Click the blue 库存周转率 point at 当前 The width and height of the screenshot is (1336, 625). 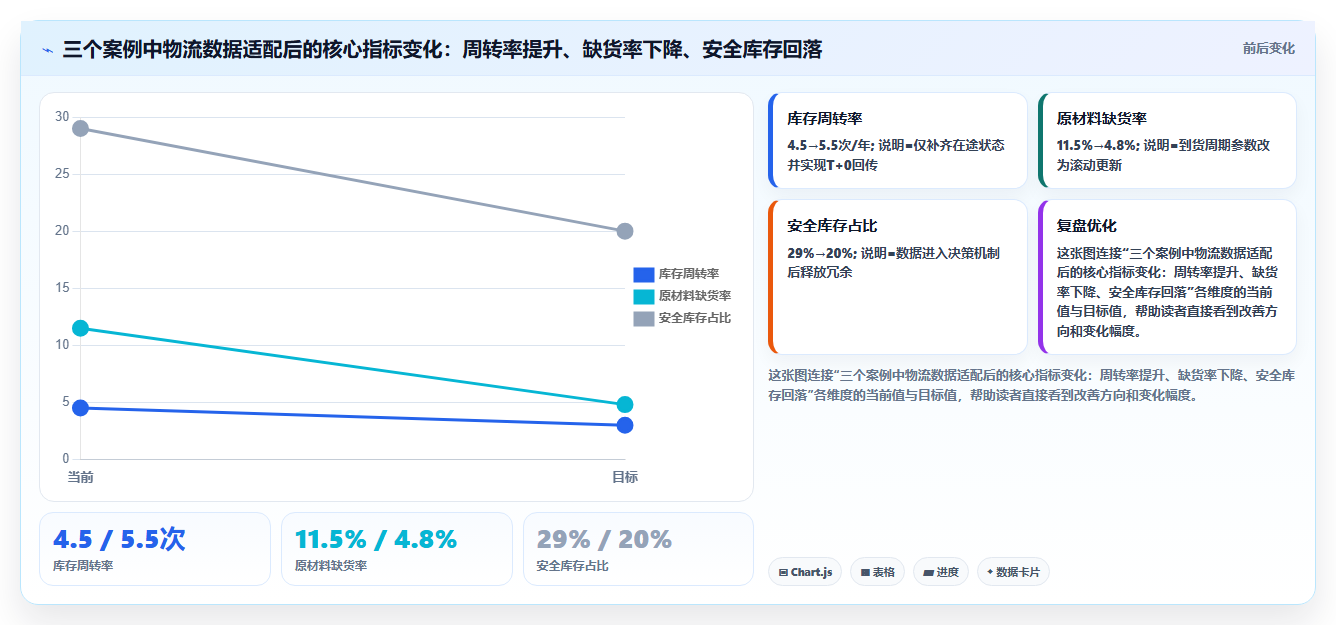81,408
